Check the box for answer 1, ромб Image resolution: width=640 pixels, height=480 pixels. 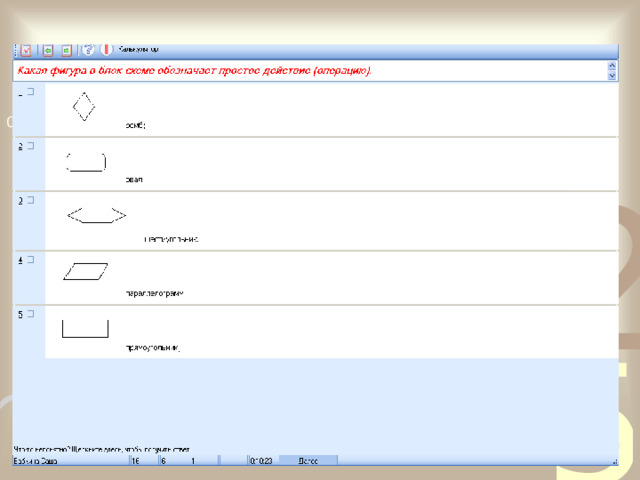pos(31,92)
